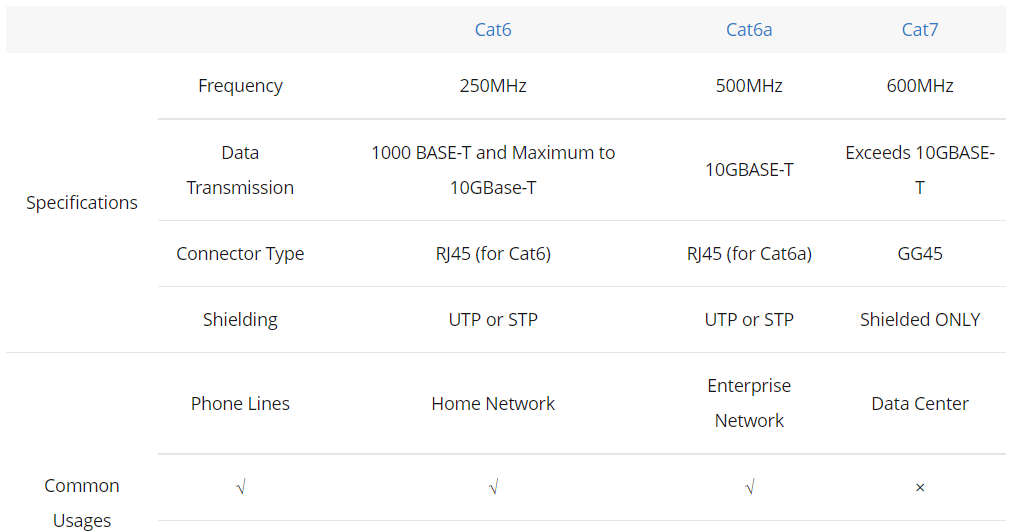Click the Common Usages row header
This screenshot has width=1016, height=532.
82,503
